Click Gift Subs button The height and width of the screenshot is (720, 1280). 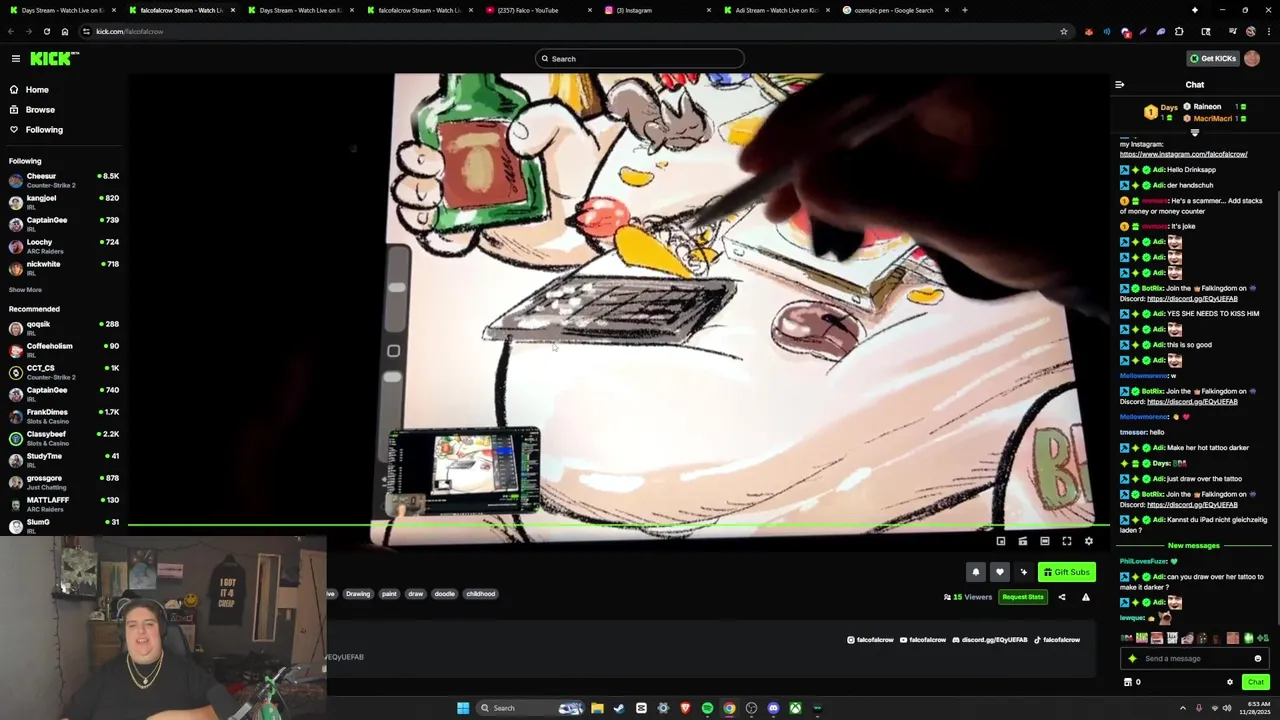pos(1066,572)
